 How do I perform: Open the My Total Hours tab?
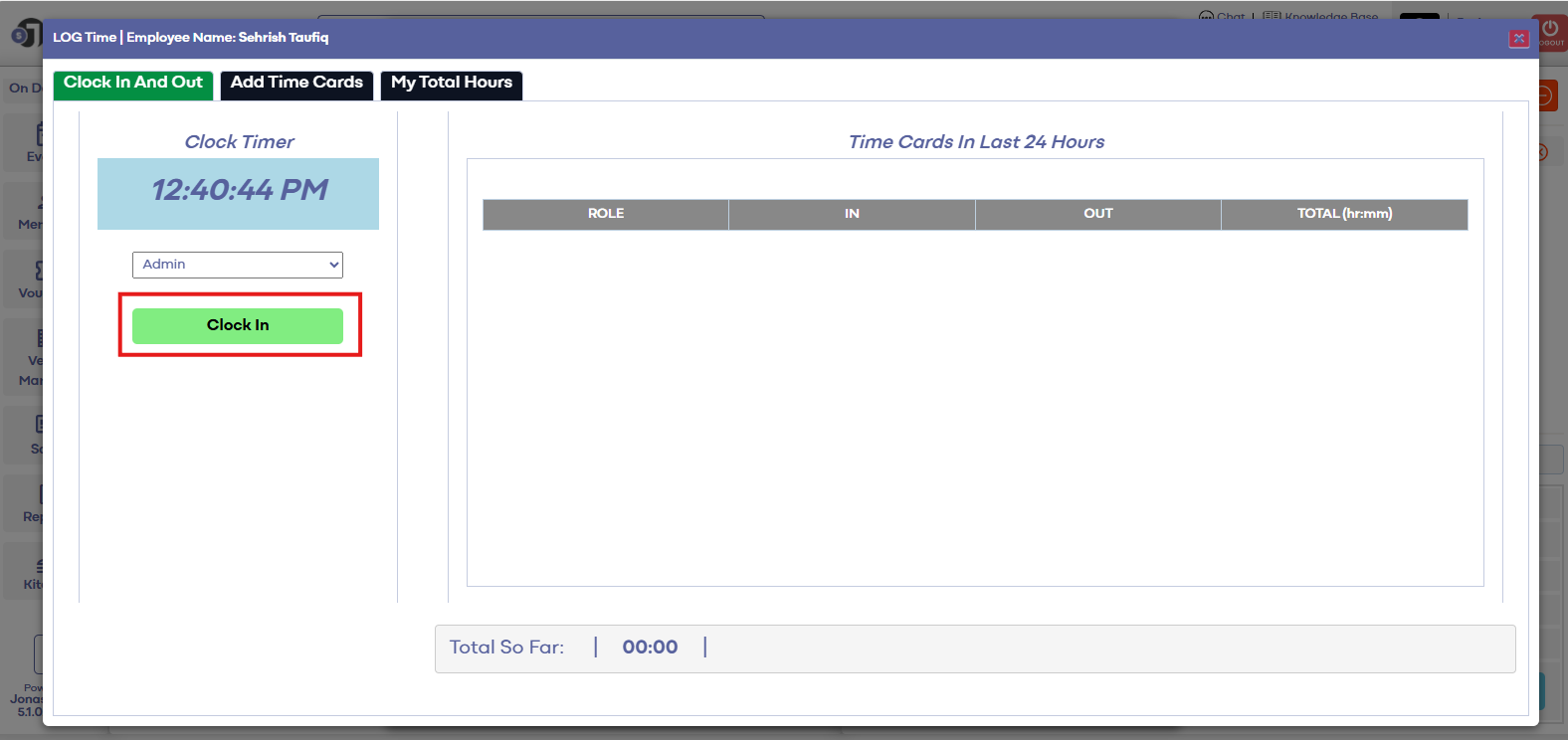point(452,84)
